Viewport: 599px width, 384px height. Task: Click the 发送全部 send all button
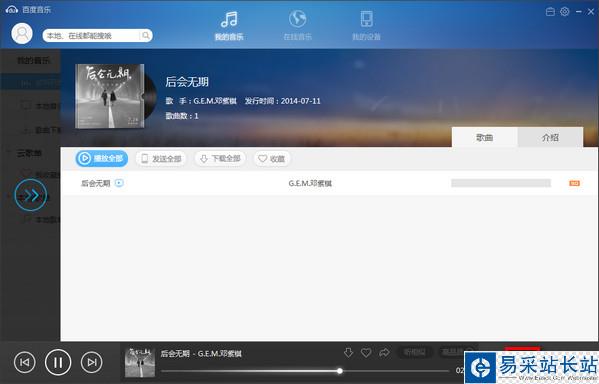(x=161, y=159)
